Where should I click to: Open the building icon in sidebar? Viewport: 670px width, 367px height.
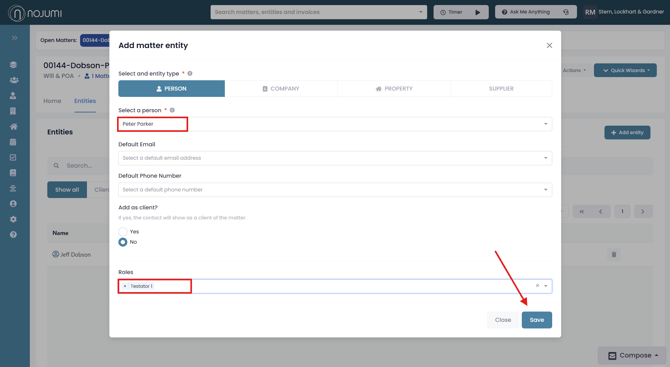tap(13, 111)
